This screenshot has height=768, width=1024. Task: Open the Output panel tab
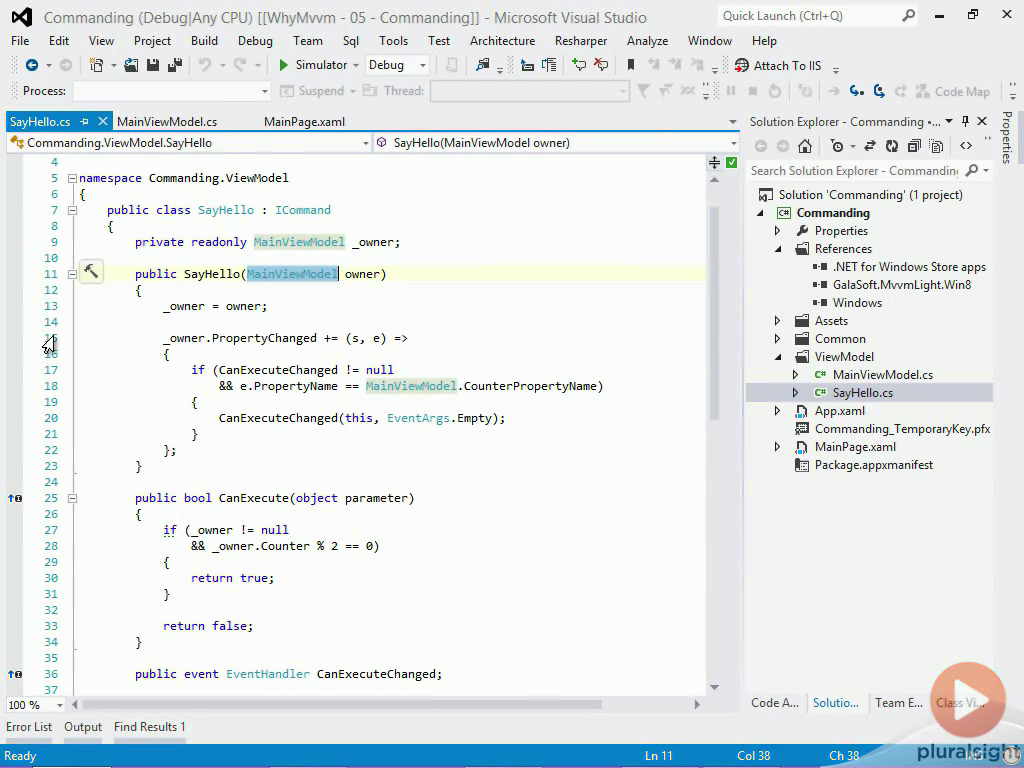(x=83, y=727)
